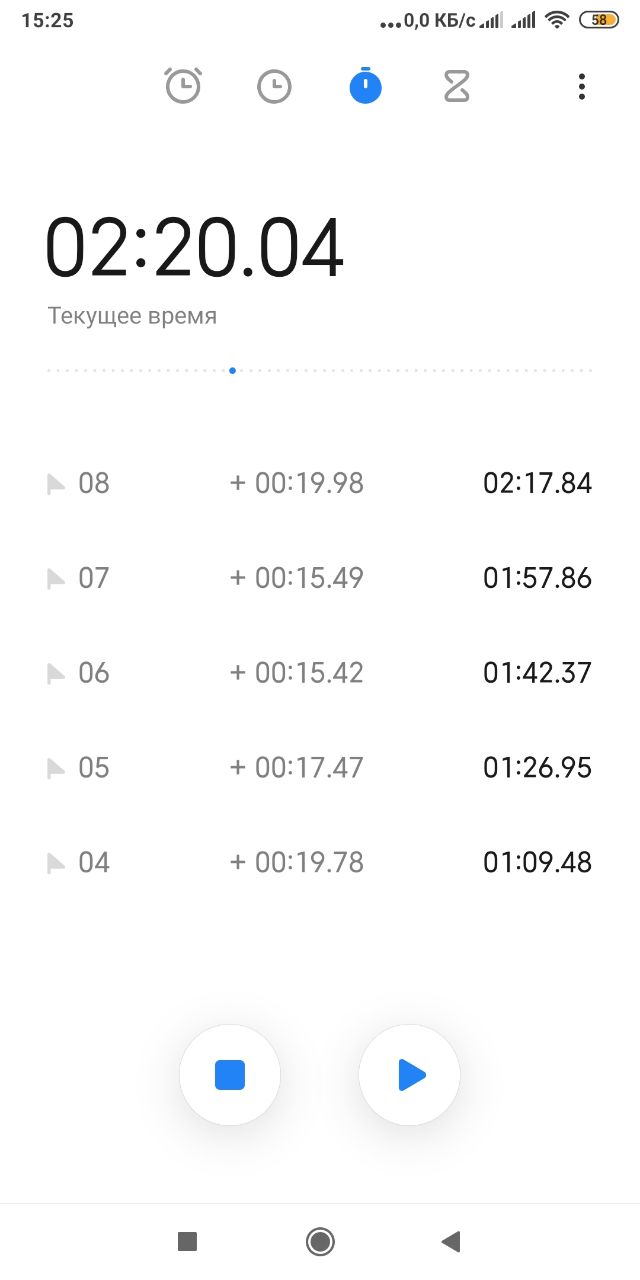Image resolution: width=640 pixels, height=1280 pixels.
Task: Open the Alarm tab icon
Action: pyautogui.click(x=183, y=87)
